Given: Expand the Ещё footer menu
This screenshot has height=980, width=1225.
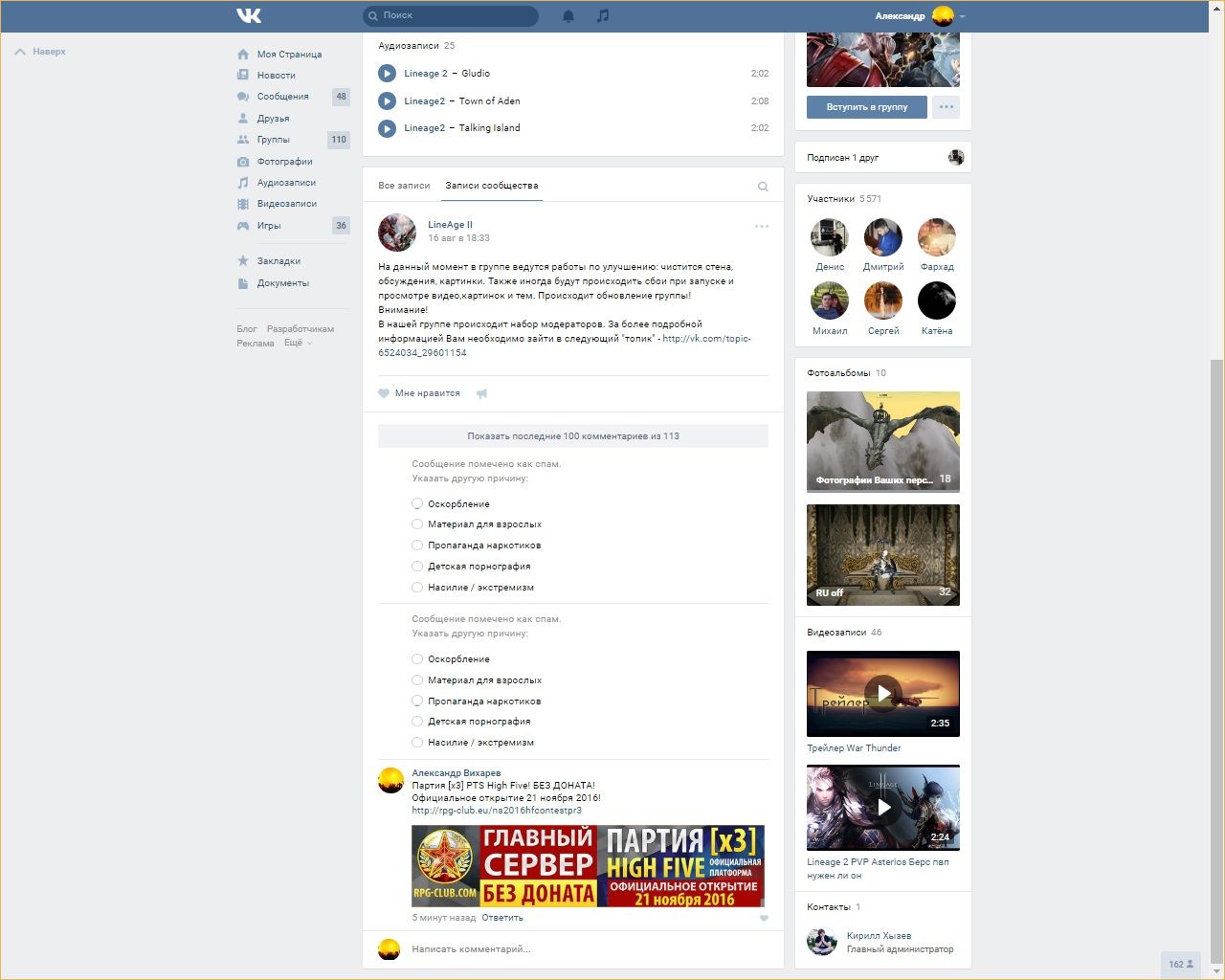Looking at the screenshot, I should pos(298,343).
